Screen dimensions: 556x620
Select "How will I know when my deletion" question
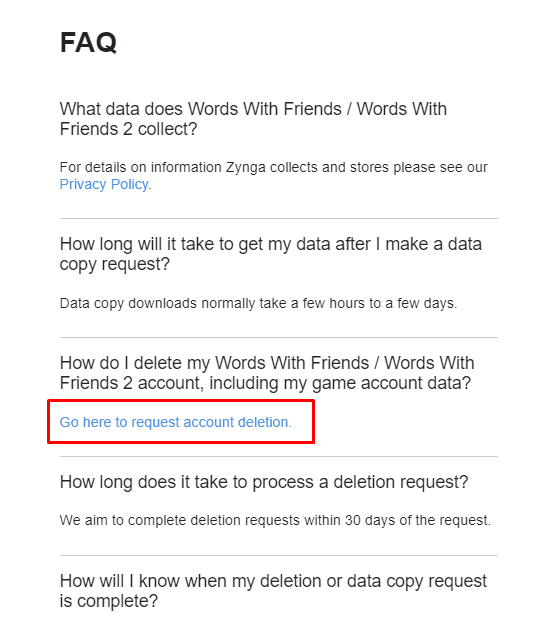[x=273, y=591]
